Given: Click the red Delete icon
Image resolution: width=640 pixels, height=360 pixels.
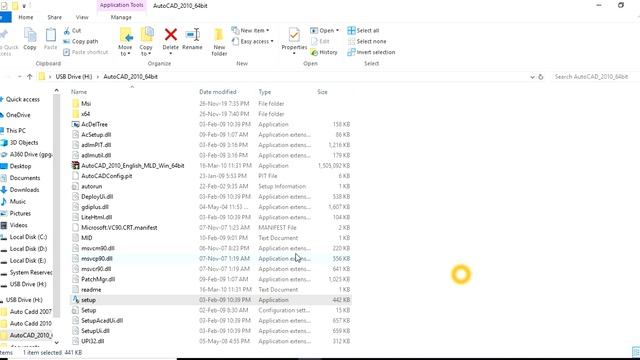Looking at the screenshot, I should pos(171,35).
